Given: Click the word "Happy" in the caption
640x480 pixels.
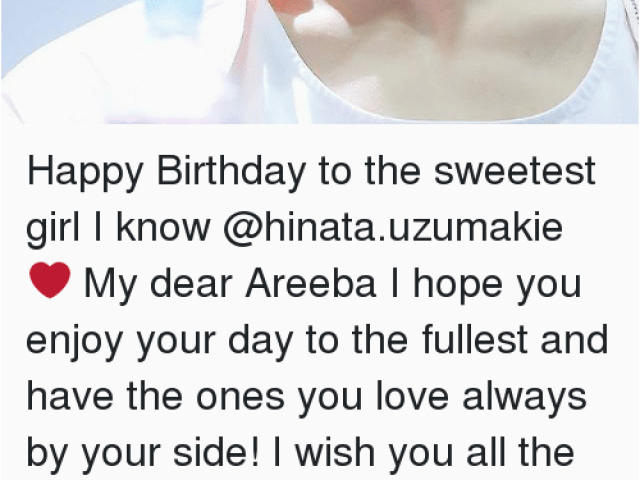Looking at the screenshot, I should 84,173.
